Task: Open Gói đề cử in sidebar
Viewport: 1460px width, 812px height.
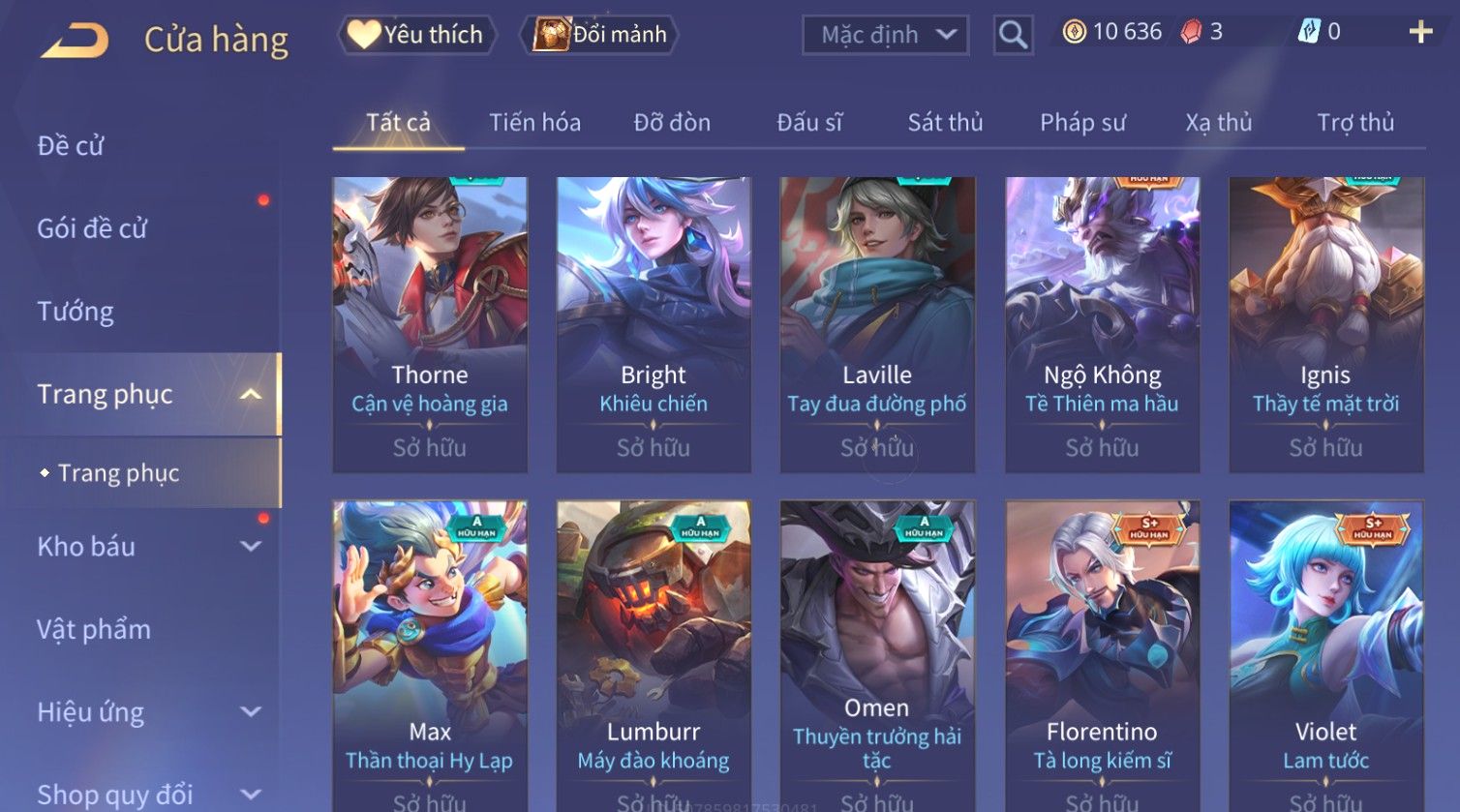Action: coord(92,228)
